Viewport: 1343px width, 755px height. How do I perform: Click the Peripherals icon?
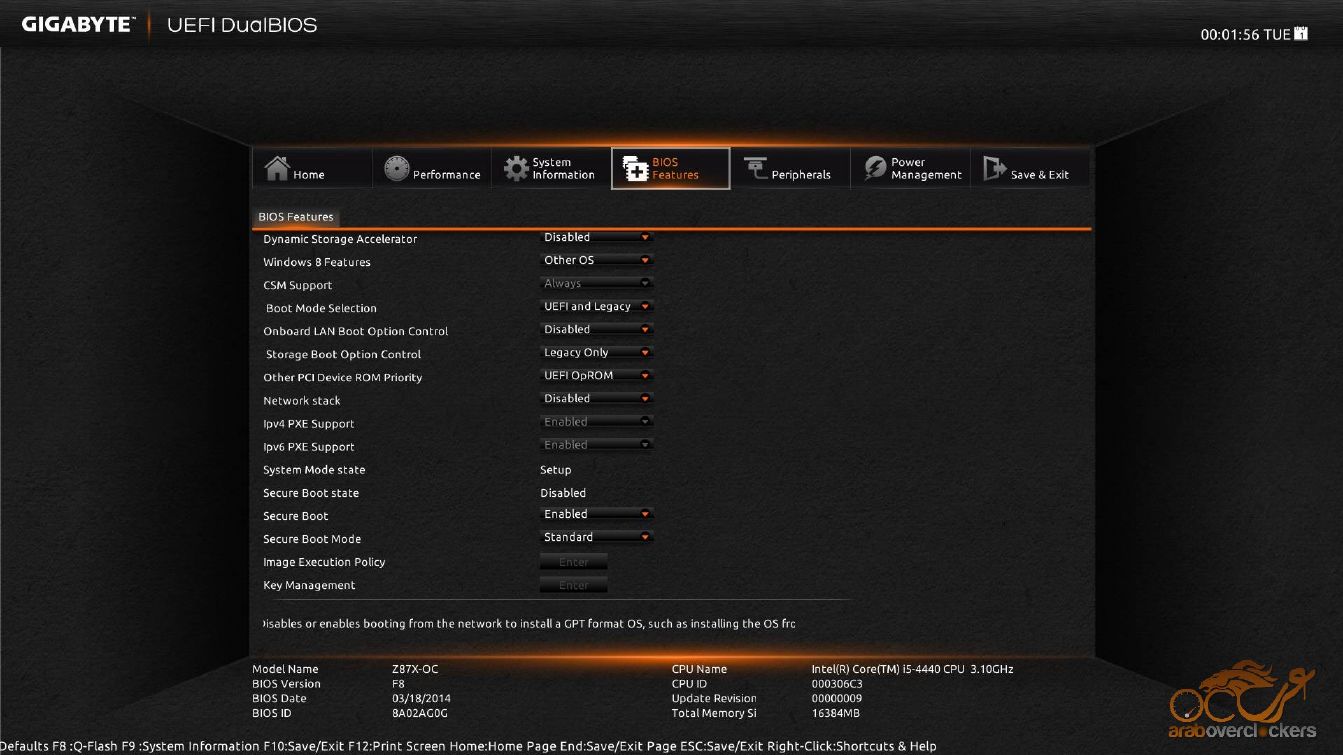[755, 169]
